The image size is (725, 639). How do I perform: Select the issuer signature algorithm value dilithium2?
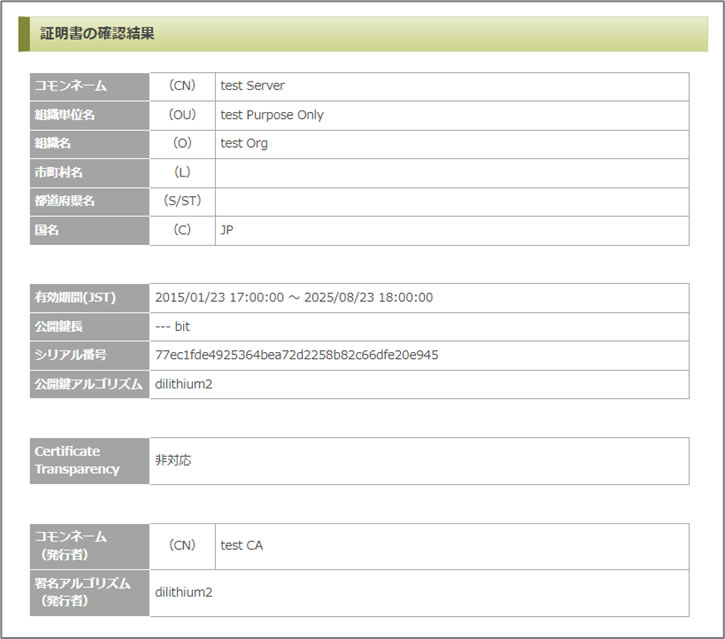click(x=183, y=592)
